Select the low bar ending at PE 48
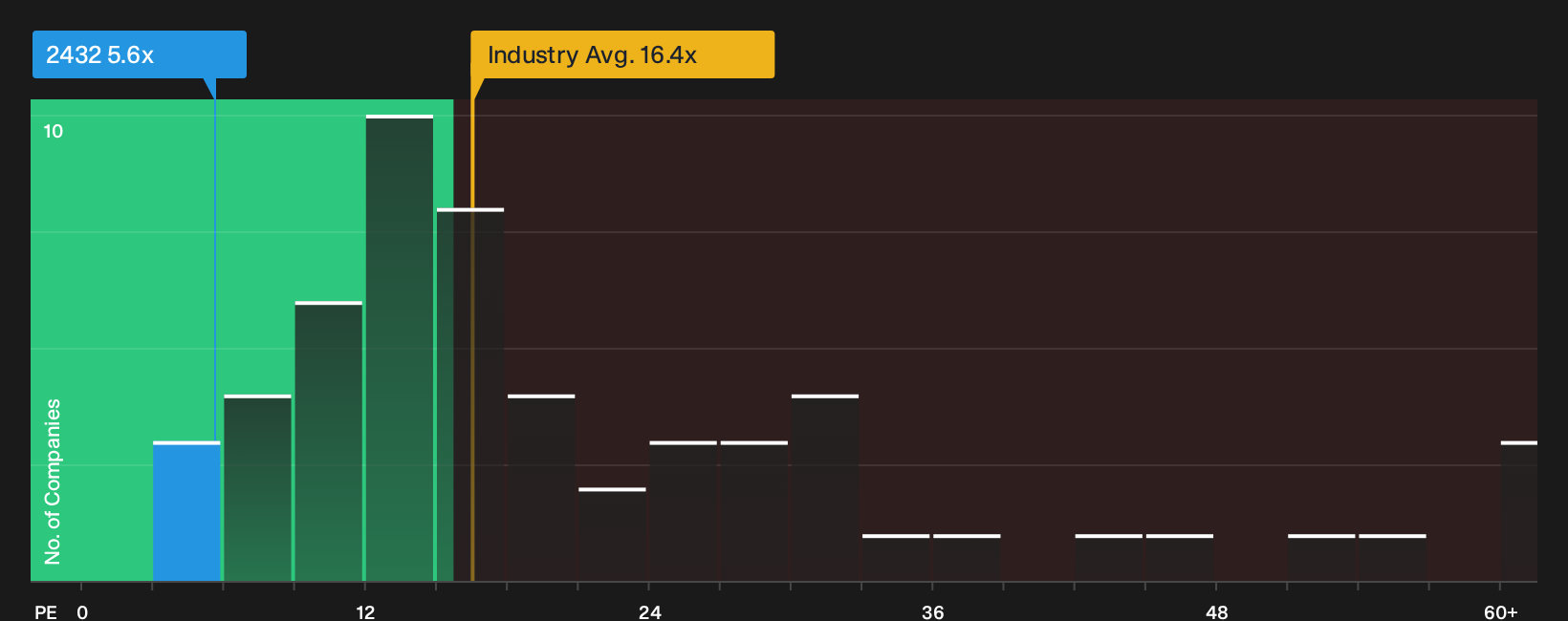This screenshot has width=1568, height=621. click(x=1180, y=558)
